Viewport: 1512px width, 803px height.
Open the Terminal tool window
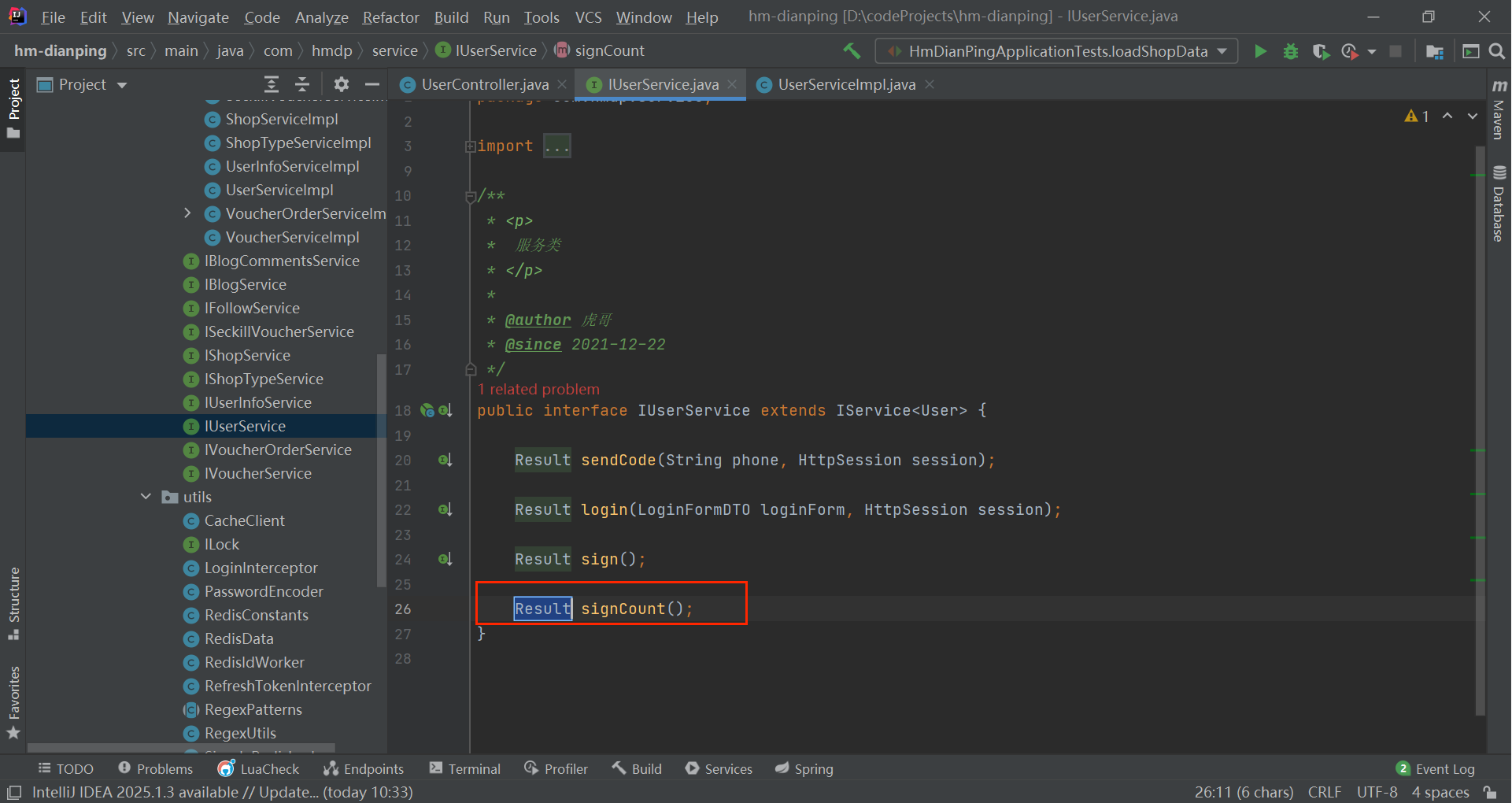click(x=464, y=769)
